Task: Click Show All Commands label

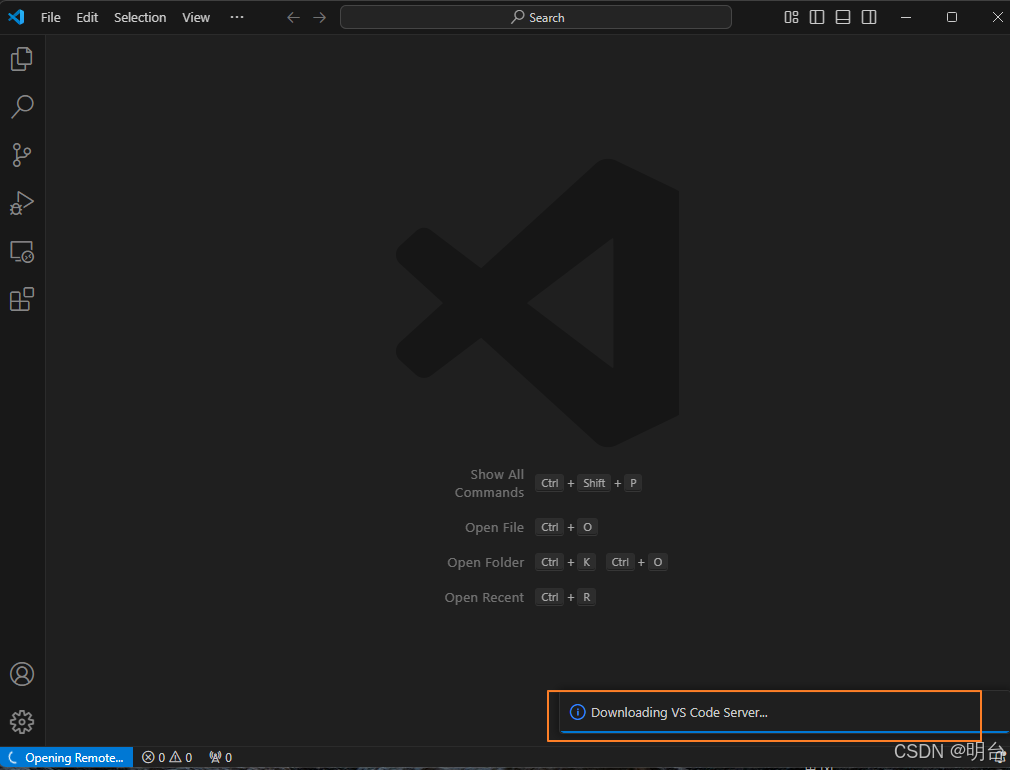Action: point(490,483)
